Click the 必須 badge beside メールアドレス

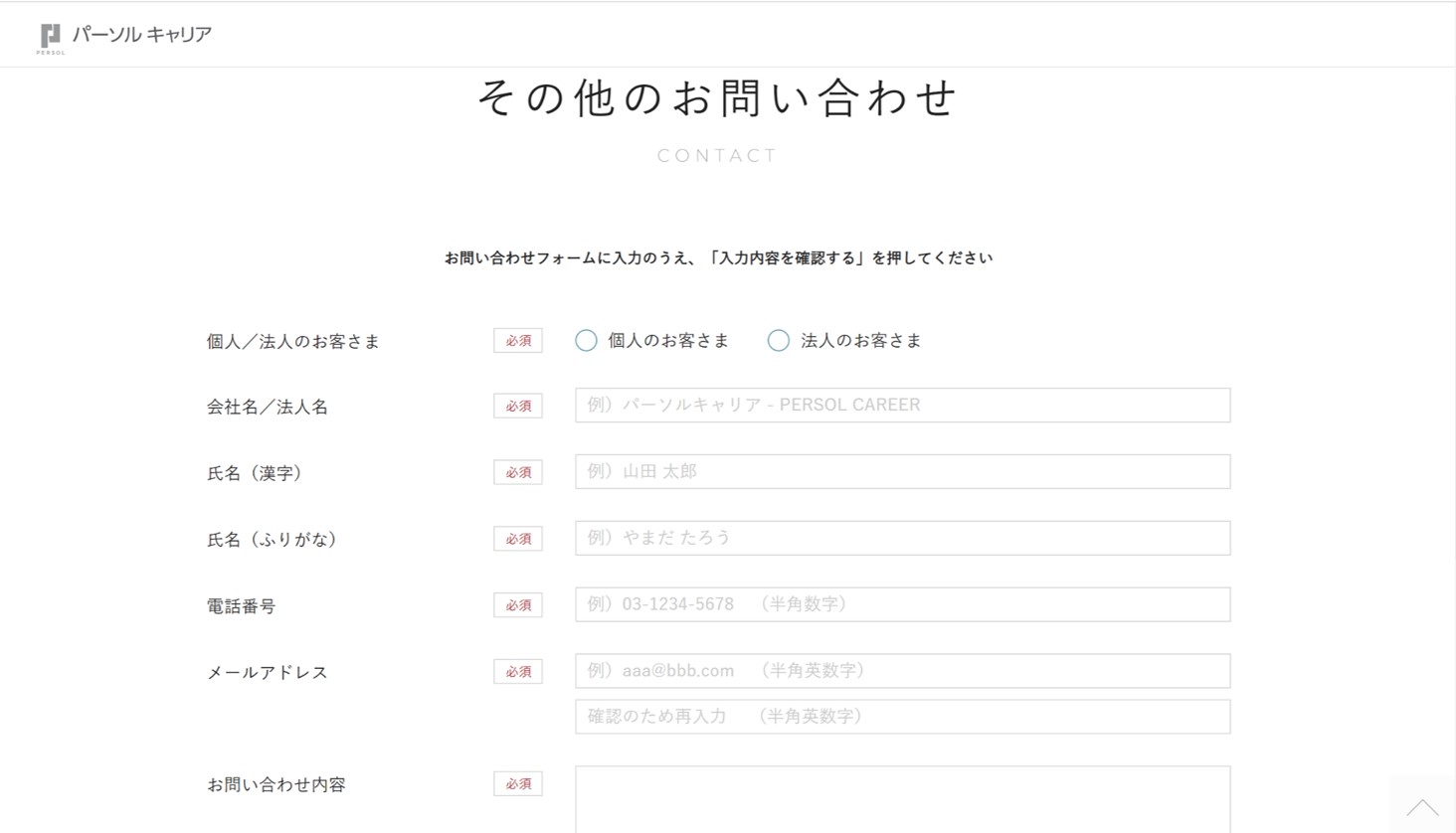click(x=518, y=671)
